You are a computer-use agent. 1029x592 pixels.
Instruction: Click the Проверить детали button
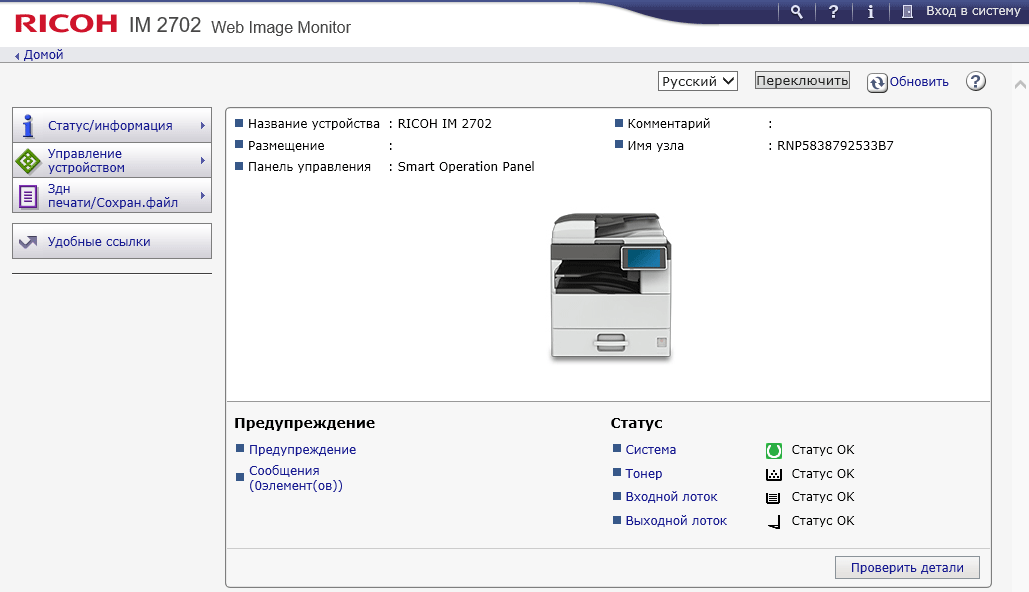[907, 568]
